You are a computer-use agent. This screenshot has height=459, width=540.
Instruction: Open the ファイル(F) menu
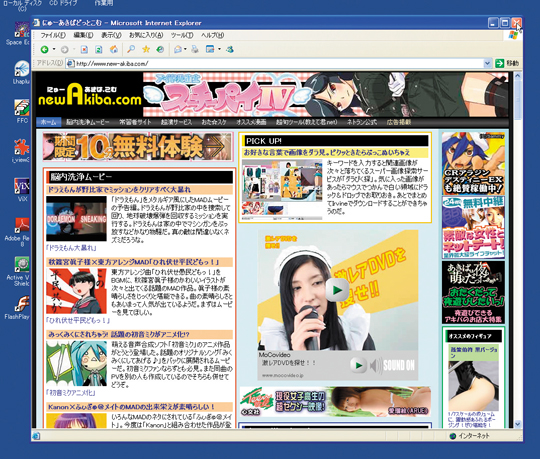click(x=53, y=35)
